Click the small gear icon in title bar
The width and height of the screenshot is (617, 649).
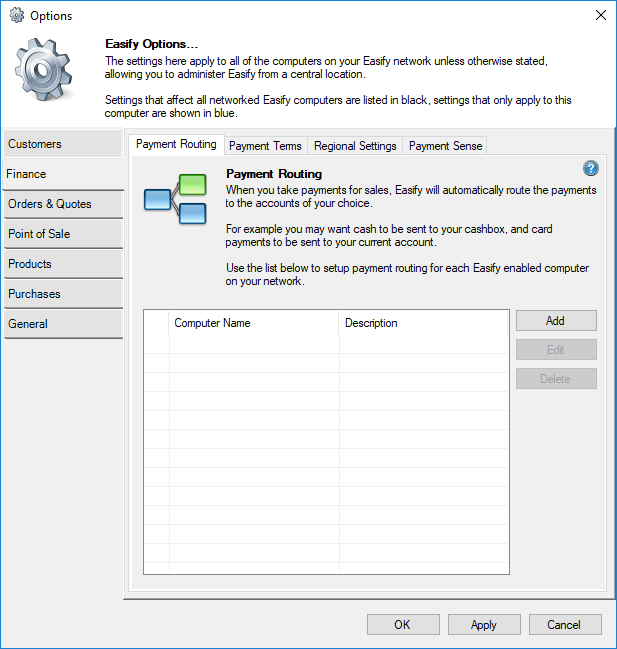pos(16,15)
